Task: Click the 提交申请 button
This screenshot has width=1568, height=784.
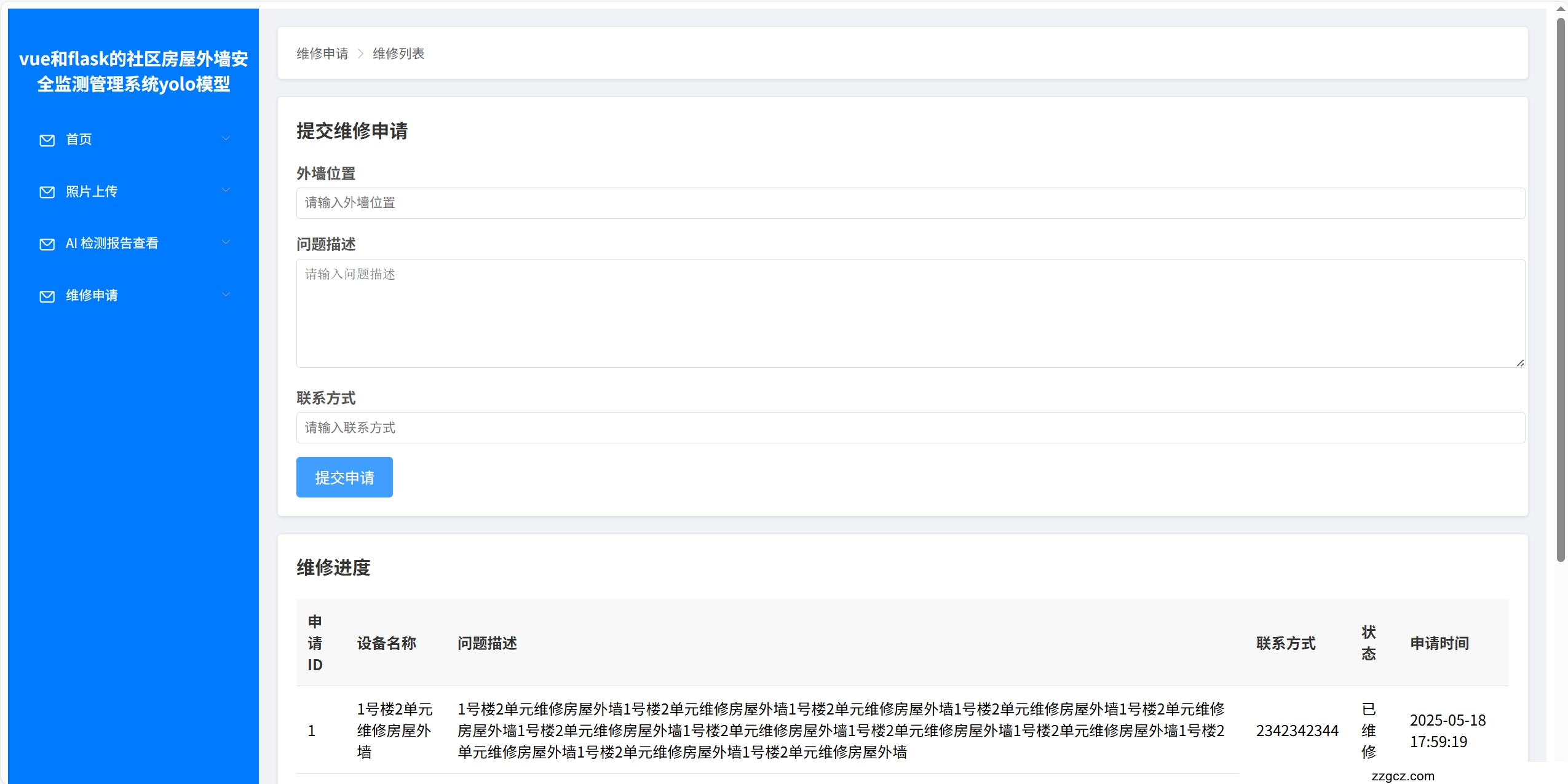Action: click(x=344, y=477)
